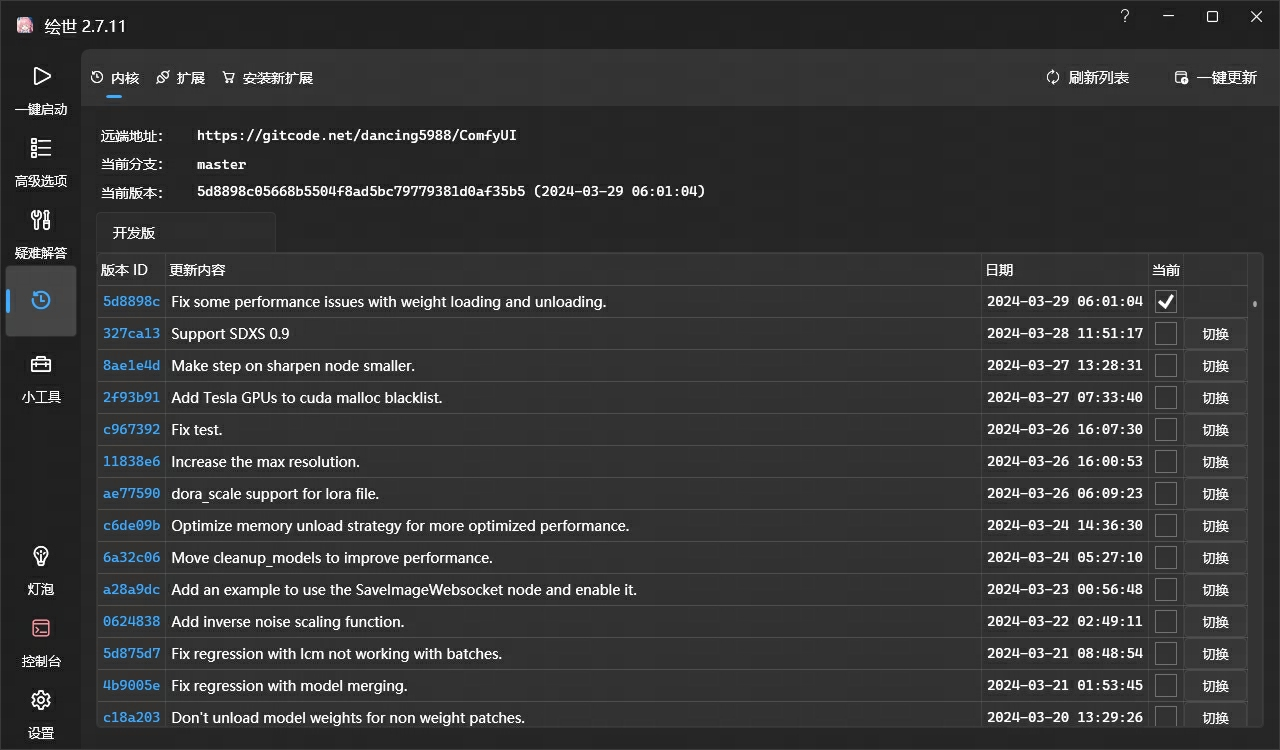Click the 版本 ID column header
This screenshot has height=750, width=1280.
131,270
